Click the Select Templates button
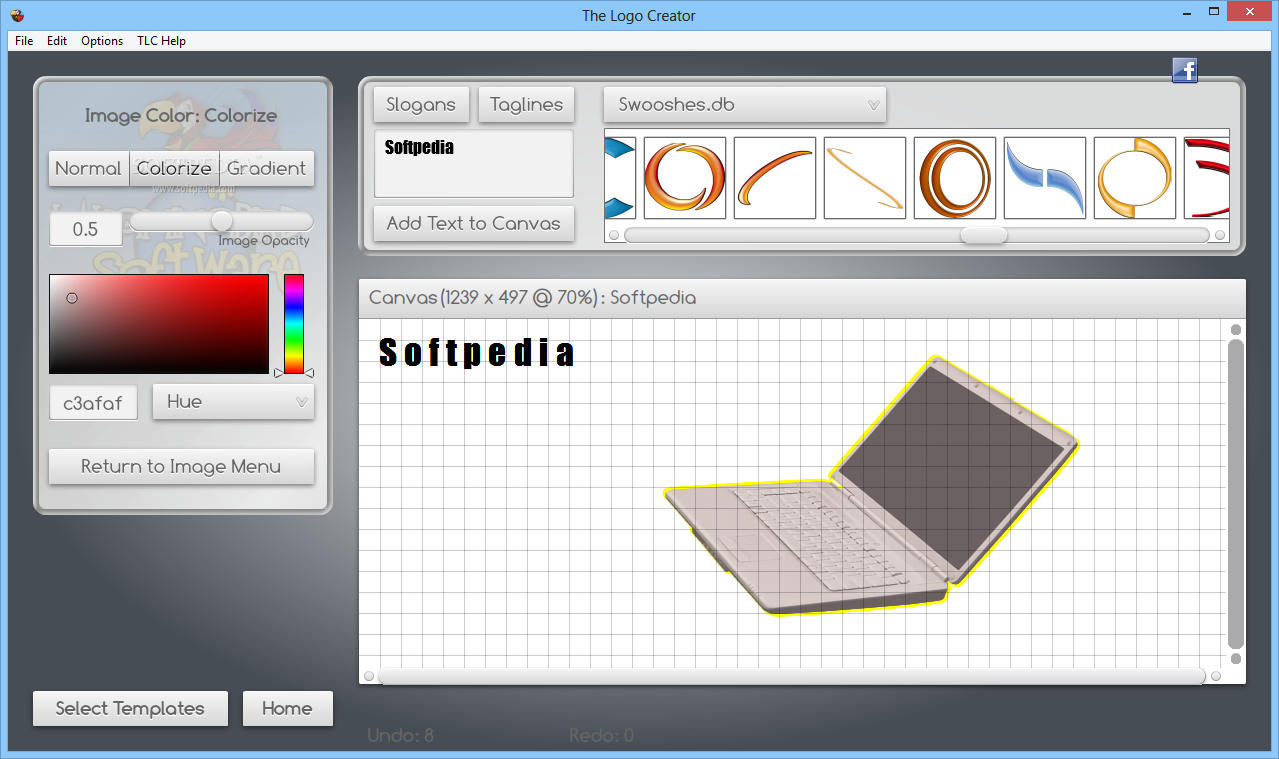1279x759 pixels. (x=130, y=708)
